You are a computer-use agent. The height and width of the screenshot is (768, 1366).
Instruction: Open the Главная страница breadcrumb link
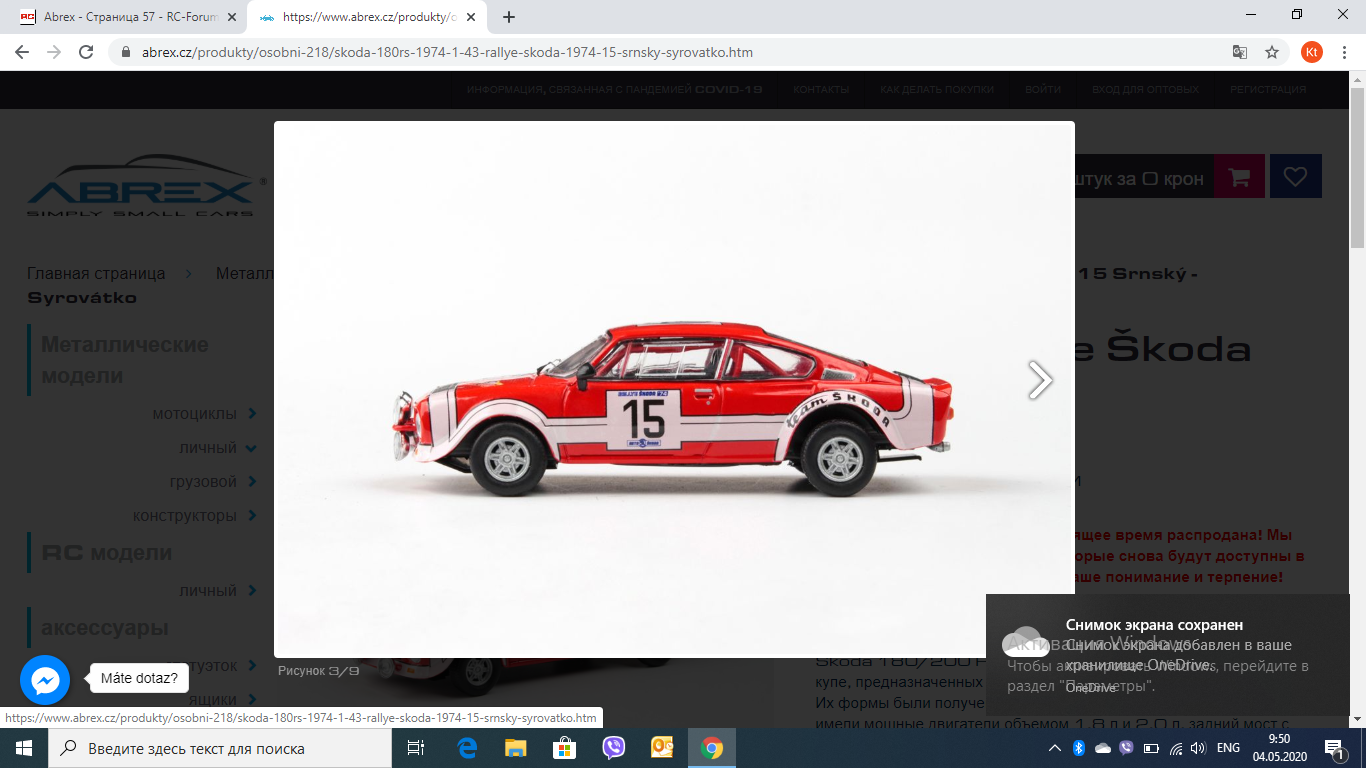pos(96,273)
